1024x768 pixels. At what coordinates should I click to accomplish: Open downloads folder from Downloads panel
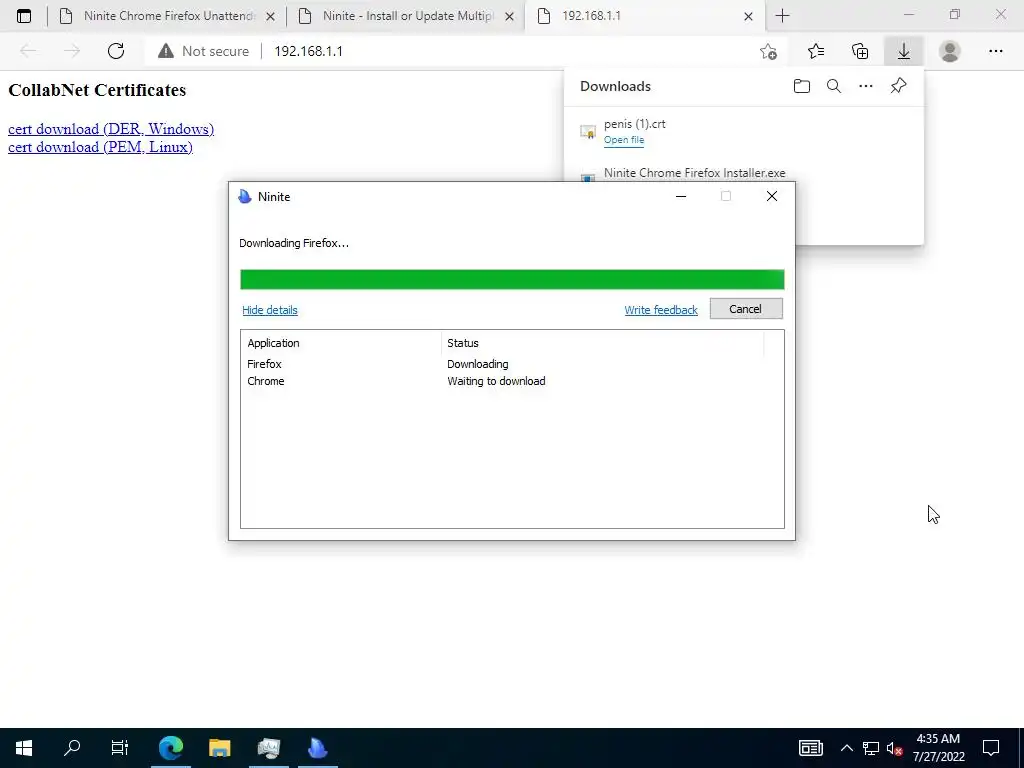[802, 86]
